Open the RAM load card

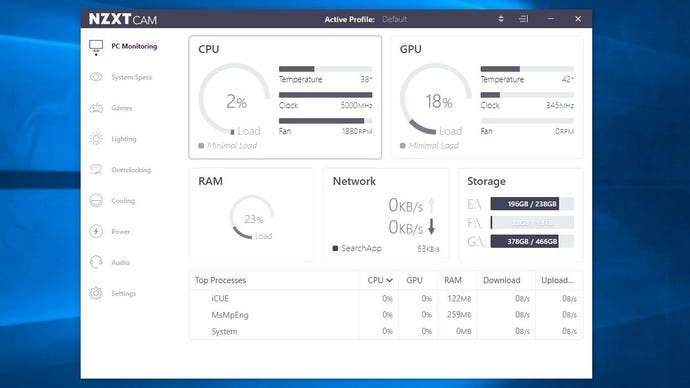point(251,214)
